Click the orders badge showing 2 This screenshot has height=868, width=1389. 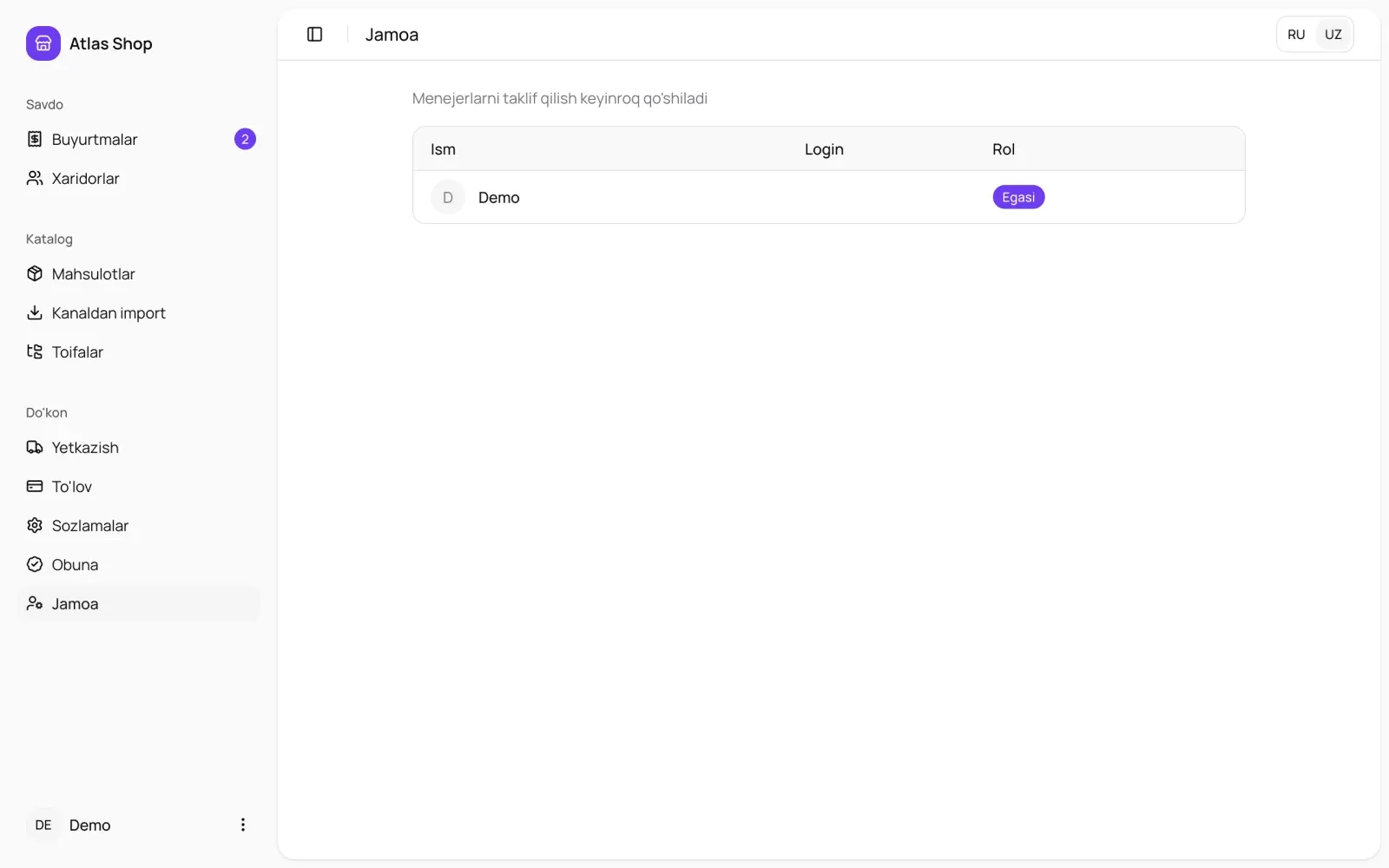tap(245, 139)
